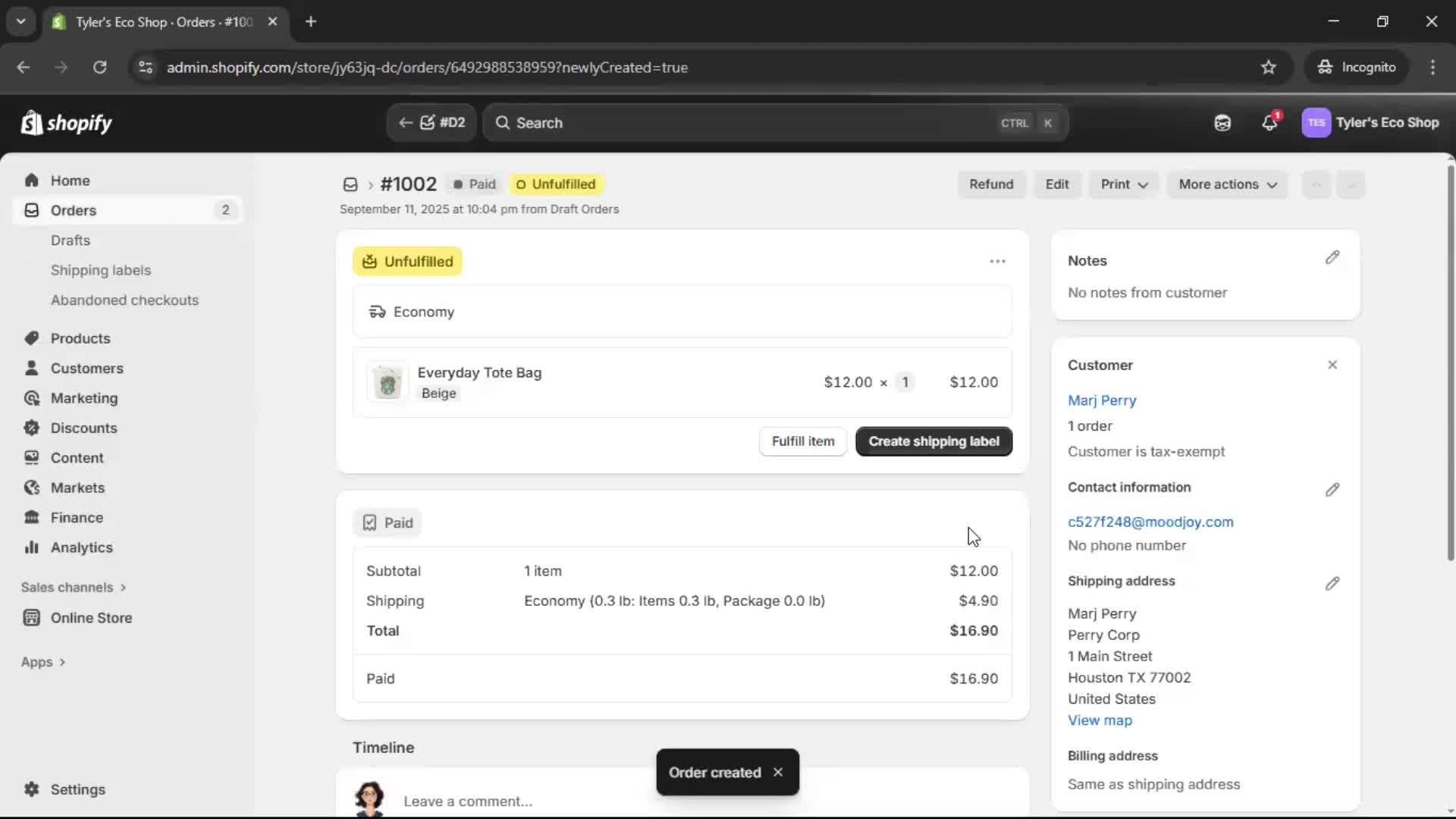Open the notifications bell
Image resolution: width=1456 pixels, height=819 pixels.
click(x=1269, y=123)
